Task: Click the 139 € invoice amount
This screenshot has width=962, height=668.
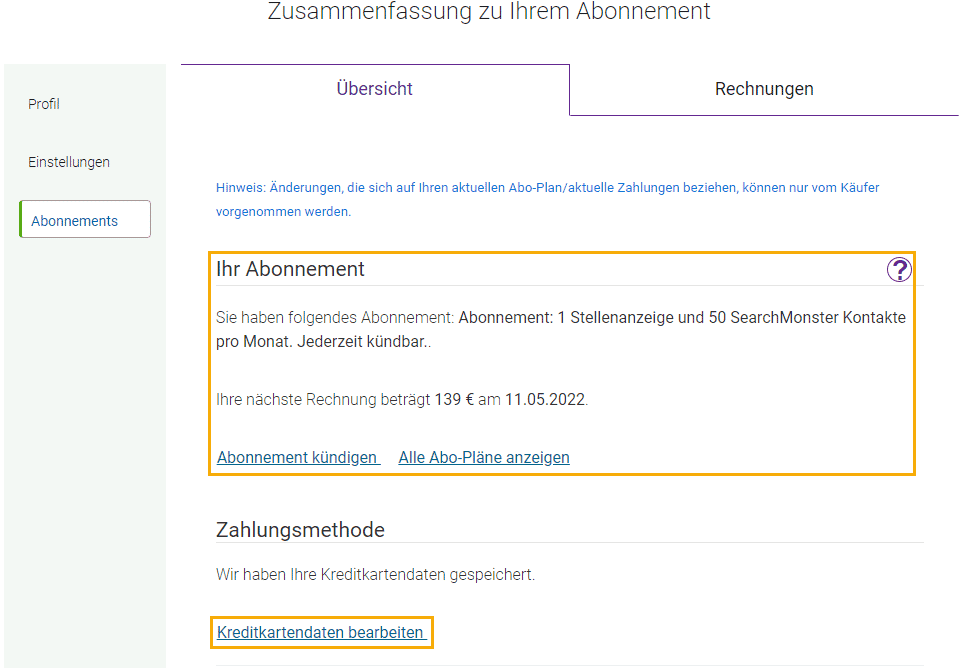Action: click(454, 400)
